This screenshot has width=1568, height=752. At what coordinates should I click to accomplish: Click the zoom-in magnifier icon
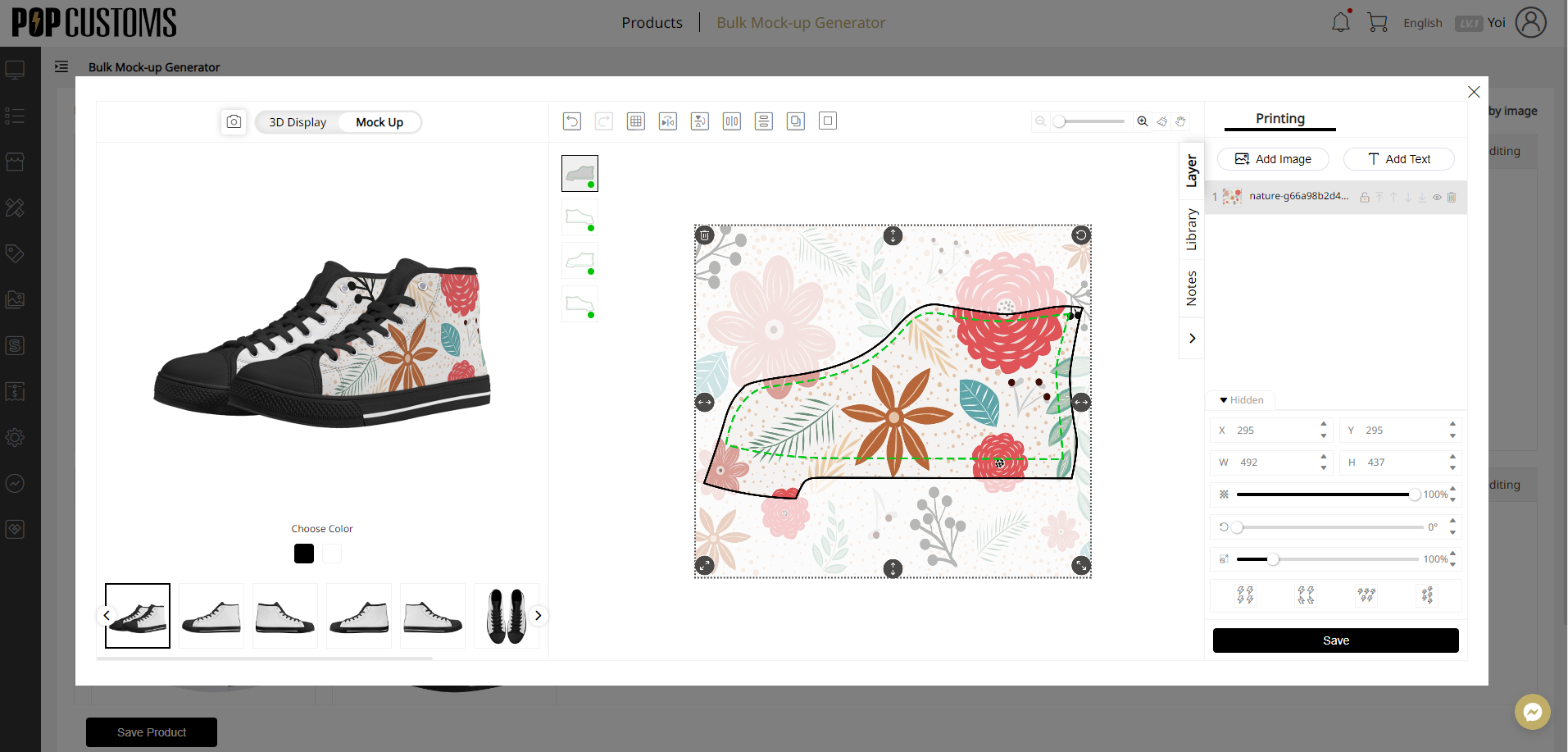[1142, 121]
